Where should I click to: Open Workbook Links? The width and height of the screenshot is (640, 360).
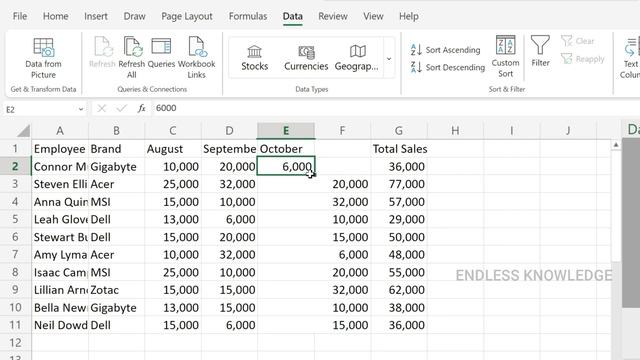click(x=196, y=58)
